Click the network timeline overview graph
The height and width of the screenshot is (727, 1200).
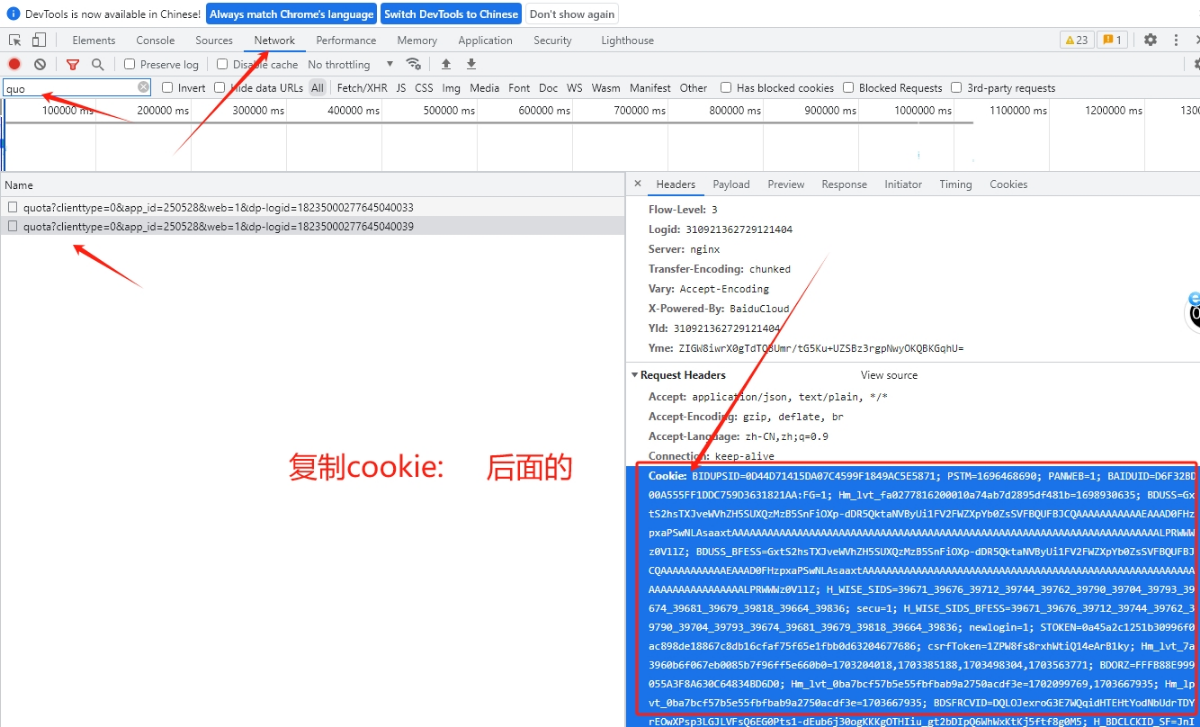click(600, 135)
